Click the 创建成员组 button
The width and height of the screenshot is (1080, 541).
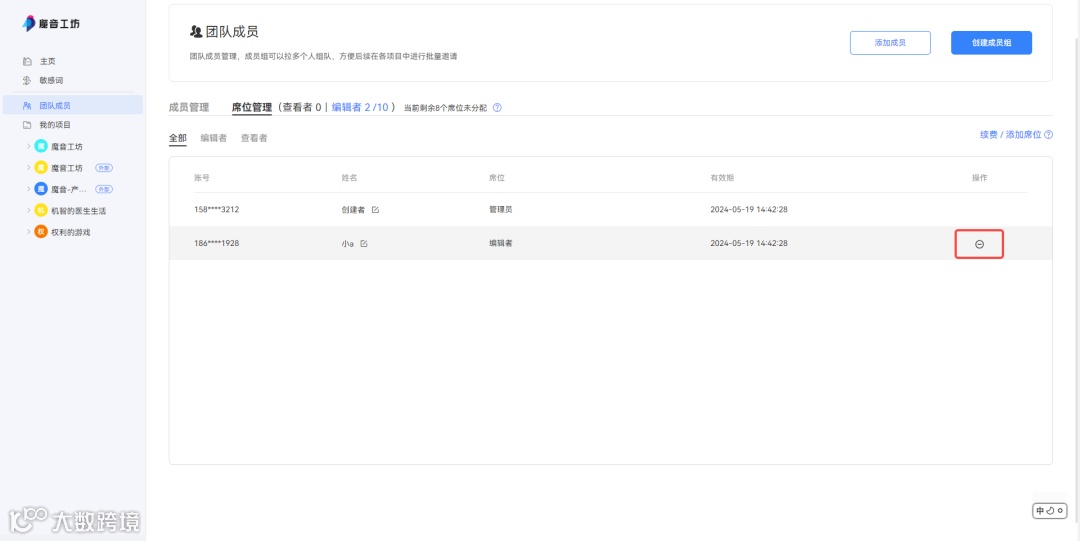tap(991, 43)
